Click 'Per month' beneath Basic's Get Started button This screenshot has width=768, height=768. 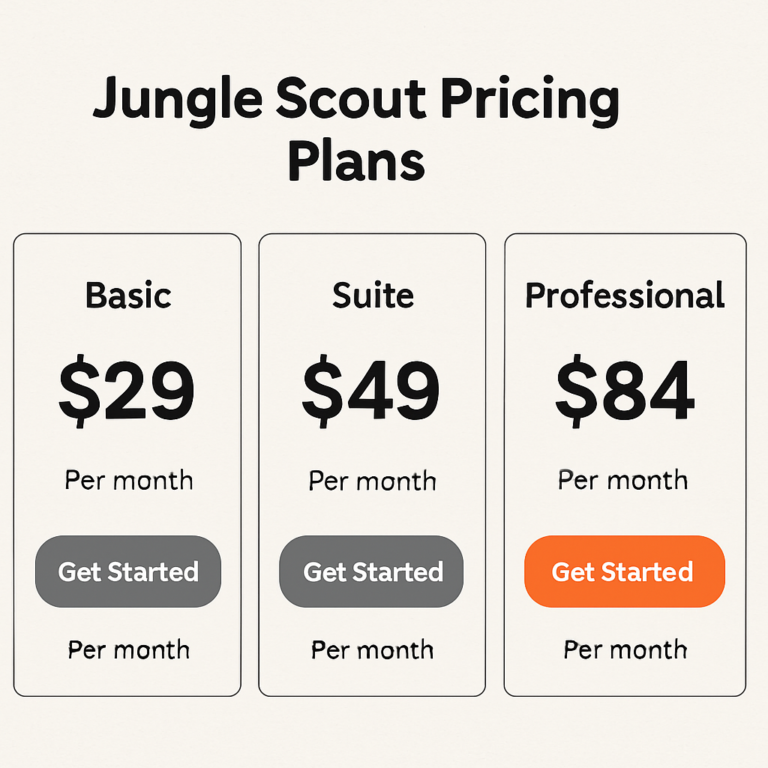[x=129, y=650]
